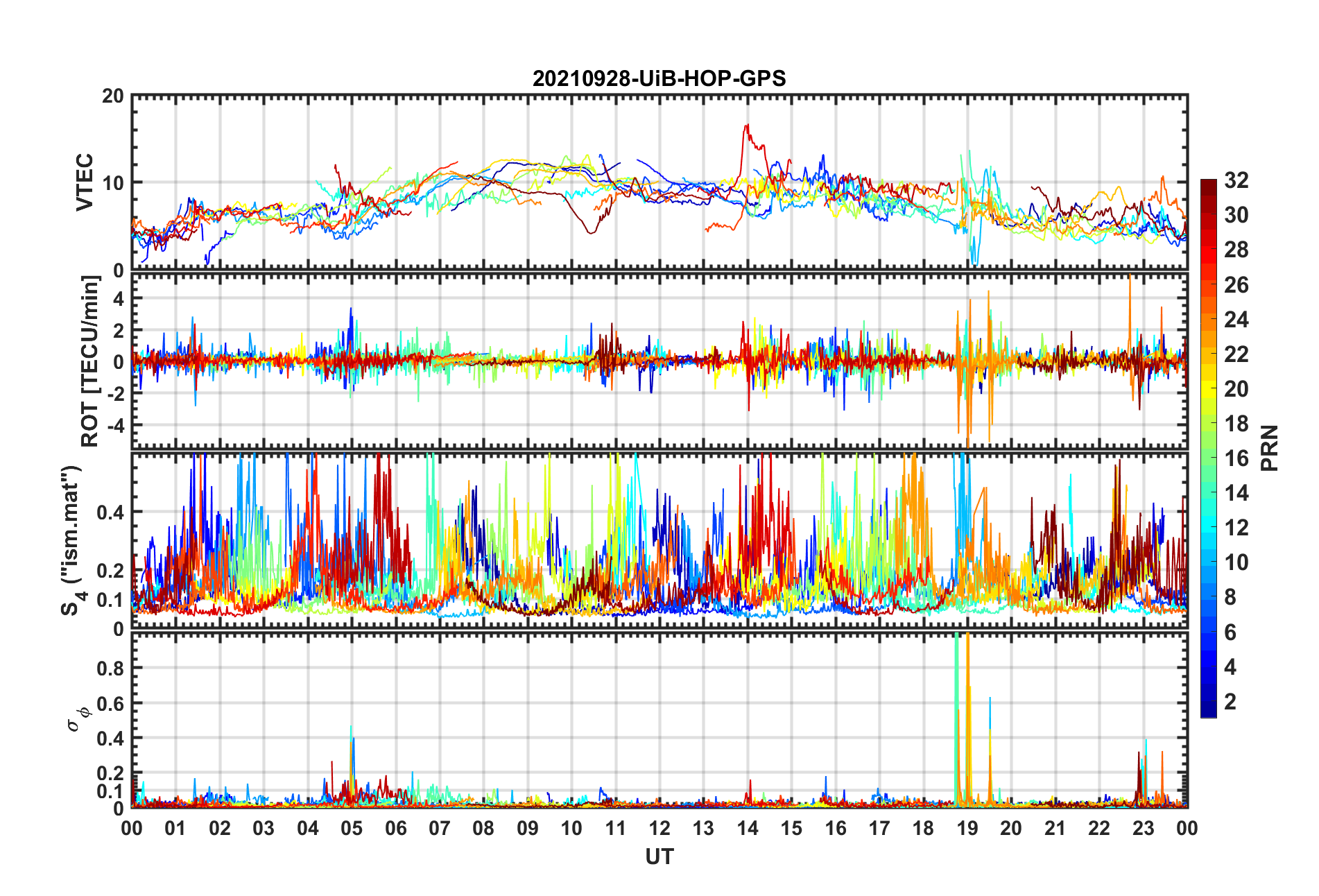Image resolution: width=1319 pixels, height=896 pixels.
Task: Click the x-axis tick label 19
Action: click(x=967, y=828)
